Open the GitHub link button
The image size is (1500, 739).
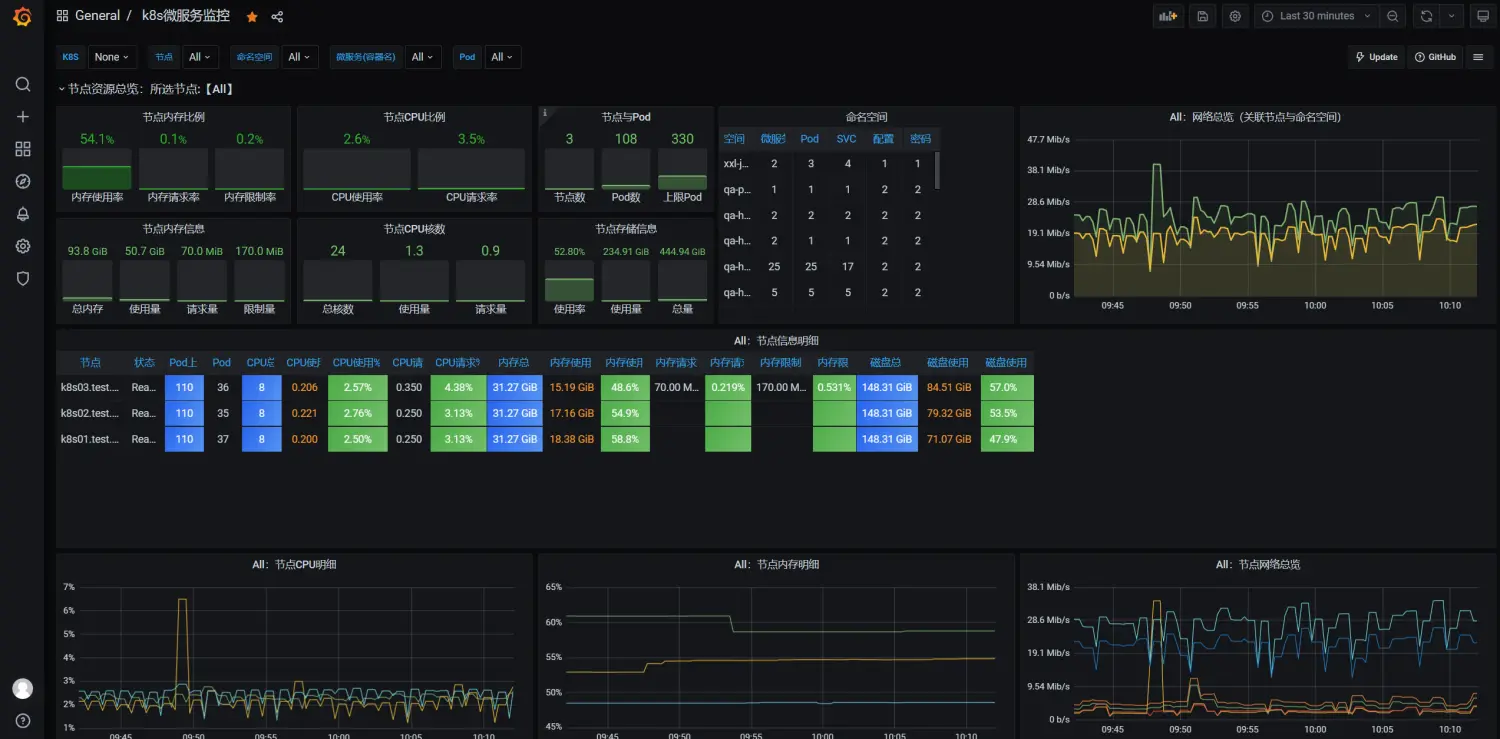pyautogui.click(x=1435, y=57)
